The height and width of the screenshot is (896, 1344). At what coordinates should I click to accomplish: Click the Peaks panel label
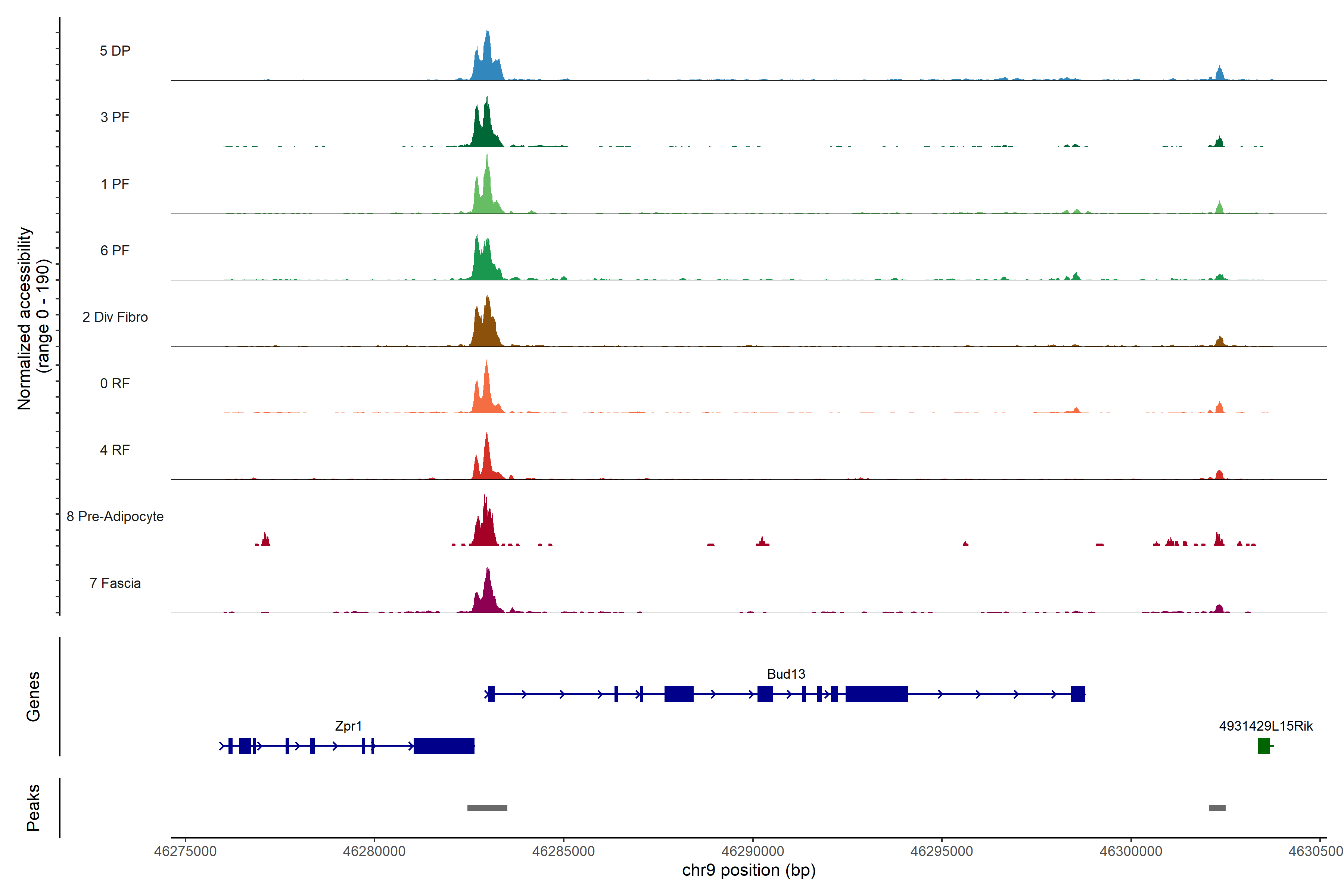pyautogui.click(x=33, y=808)
